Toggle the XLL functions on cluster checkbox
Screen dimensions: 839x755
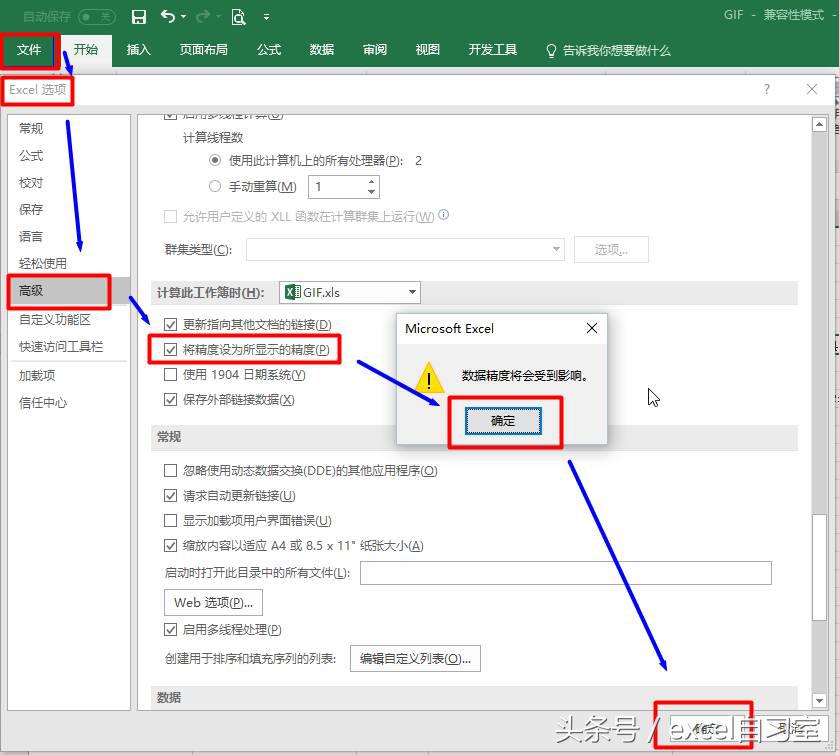170,217
